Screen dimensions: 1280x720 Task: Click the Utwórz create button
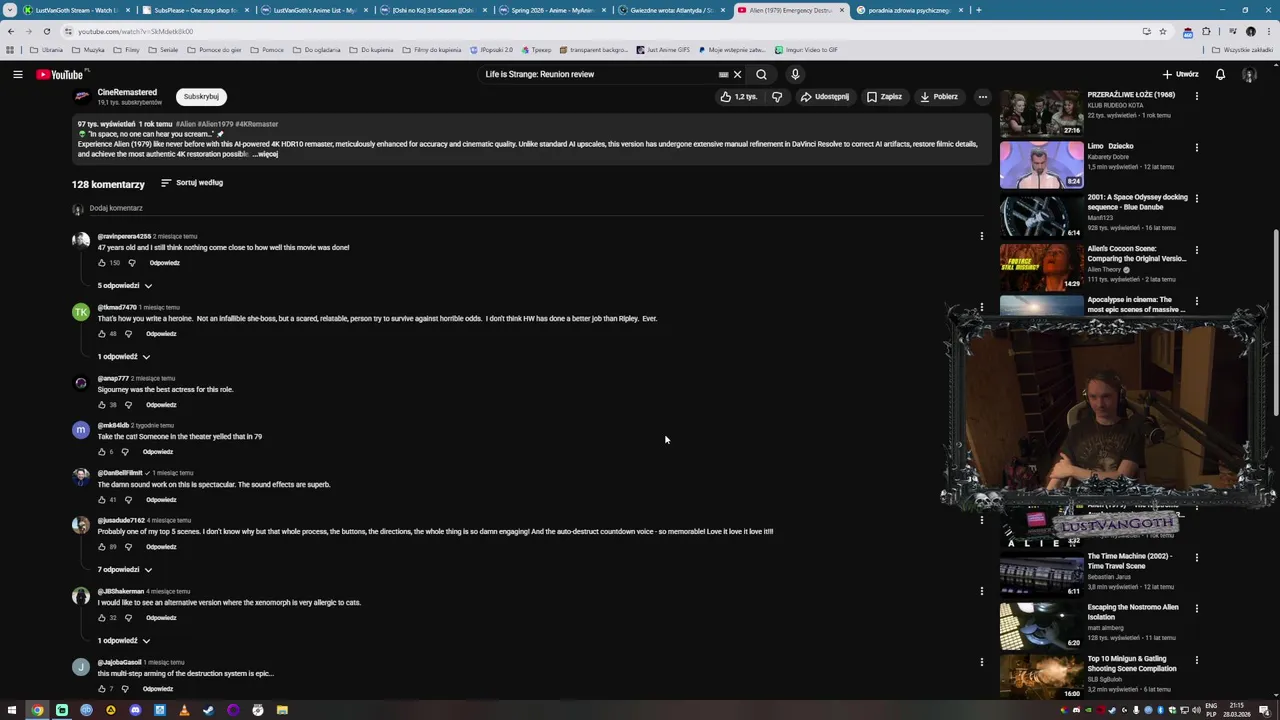tap(1180, 74)
